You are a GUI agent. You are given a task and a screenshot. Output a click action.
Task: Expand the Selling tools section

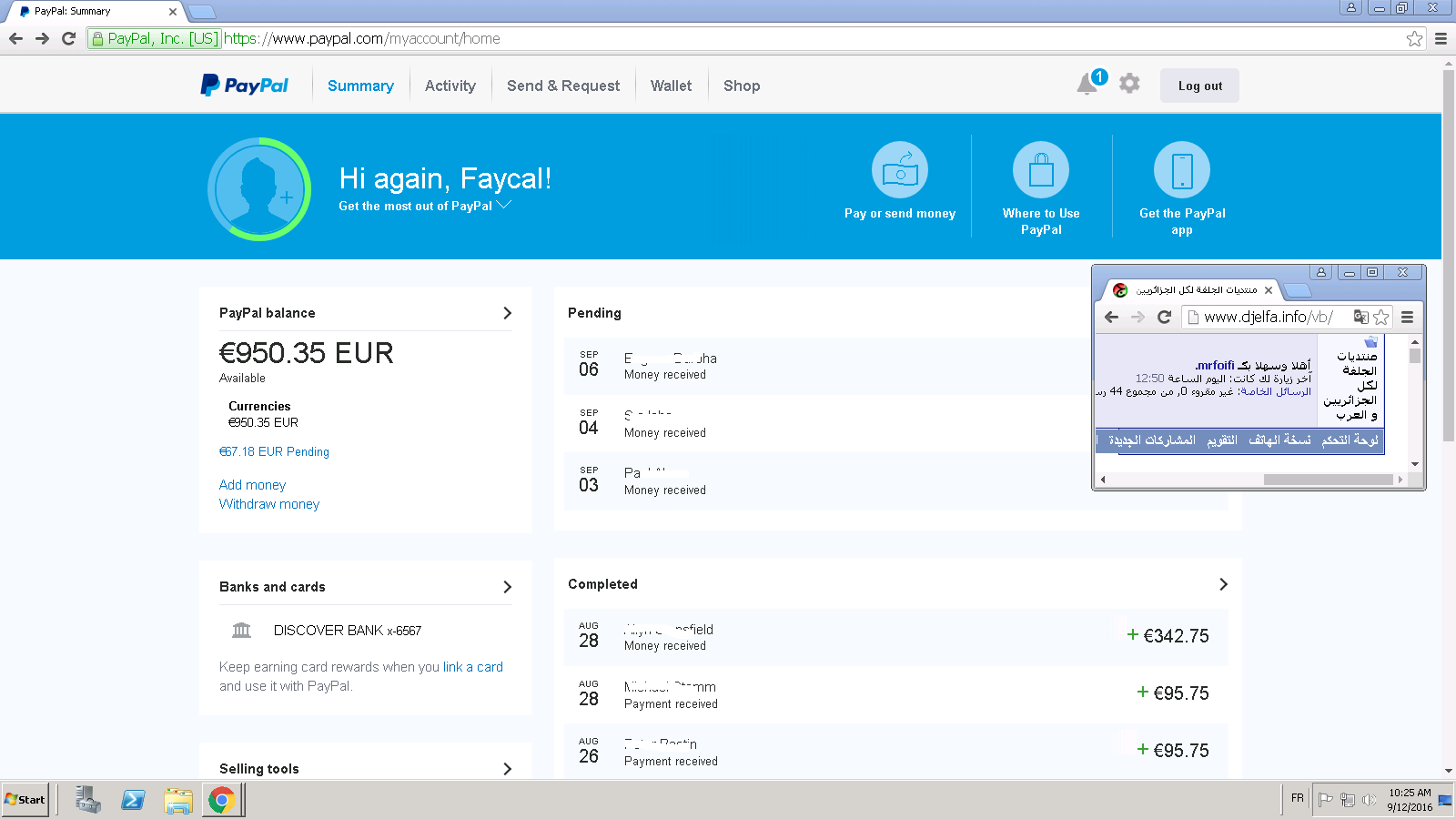coord(508,769)
